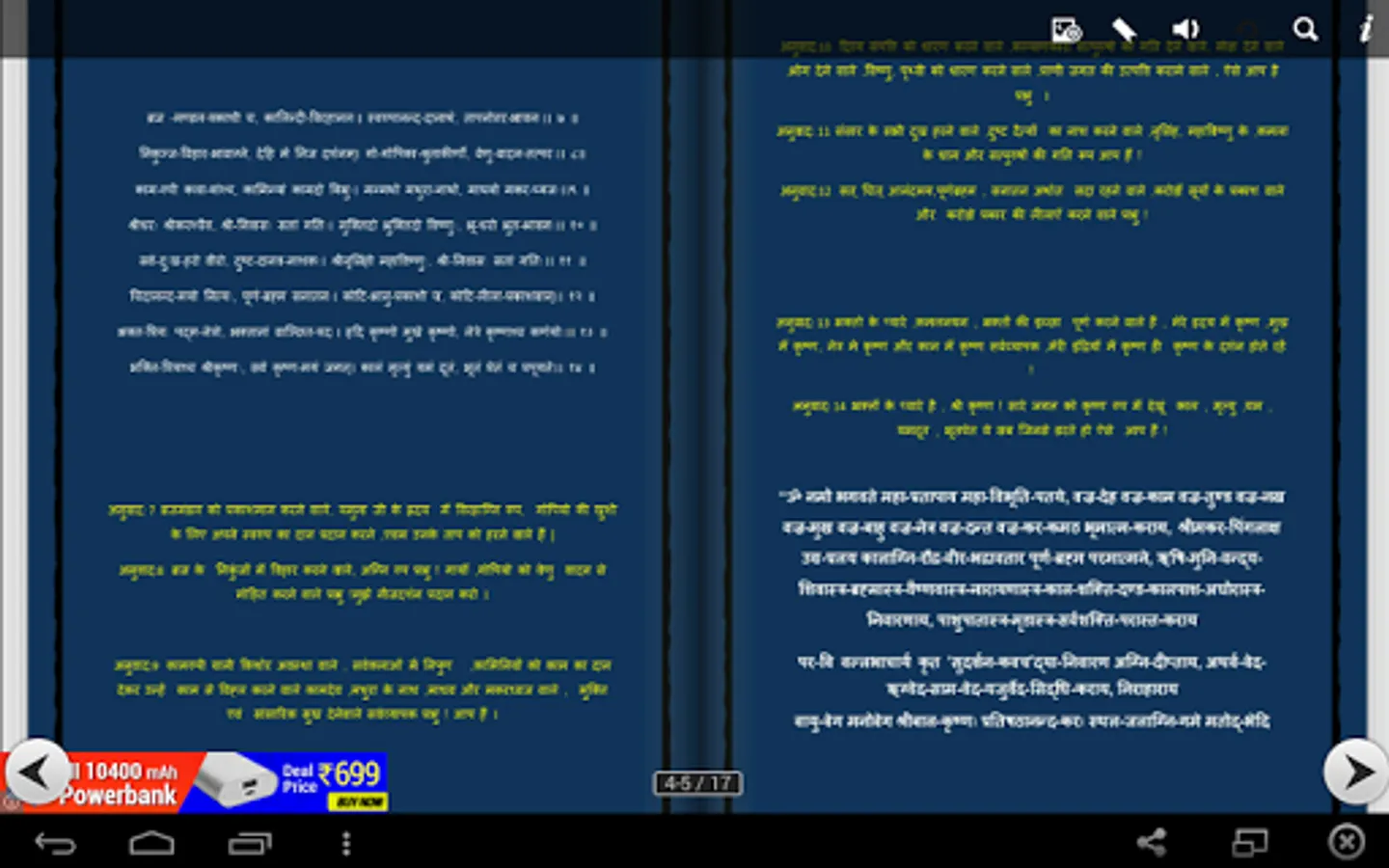This screenshot has height=868, width=1389.
Task: Tap the circled X close icon
Action: click(1347, 843)
